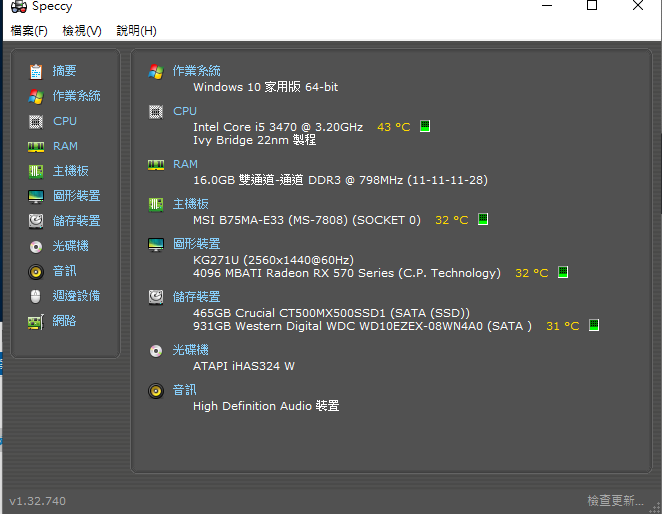662x514 pixels.
Task: Click the 作業系統 heading in summary panel
Action: pos(197,71)
